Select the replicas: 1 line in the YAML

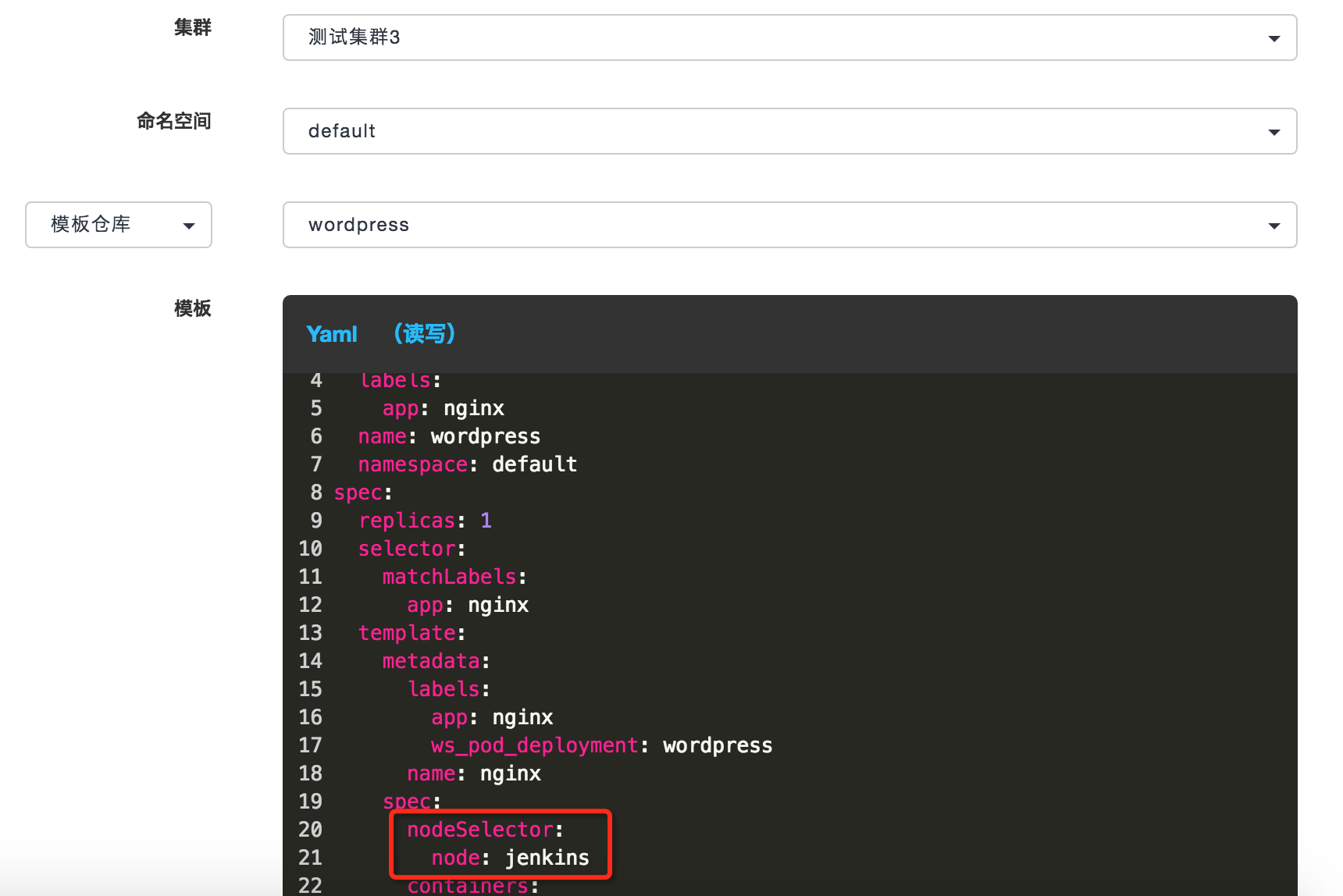click(426, 520)
